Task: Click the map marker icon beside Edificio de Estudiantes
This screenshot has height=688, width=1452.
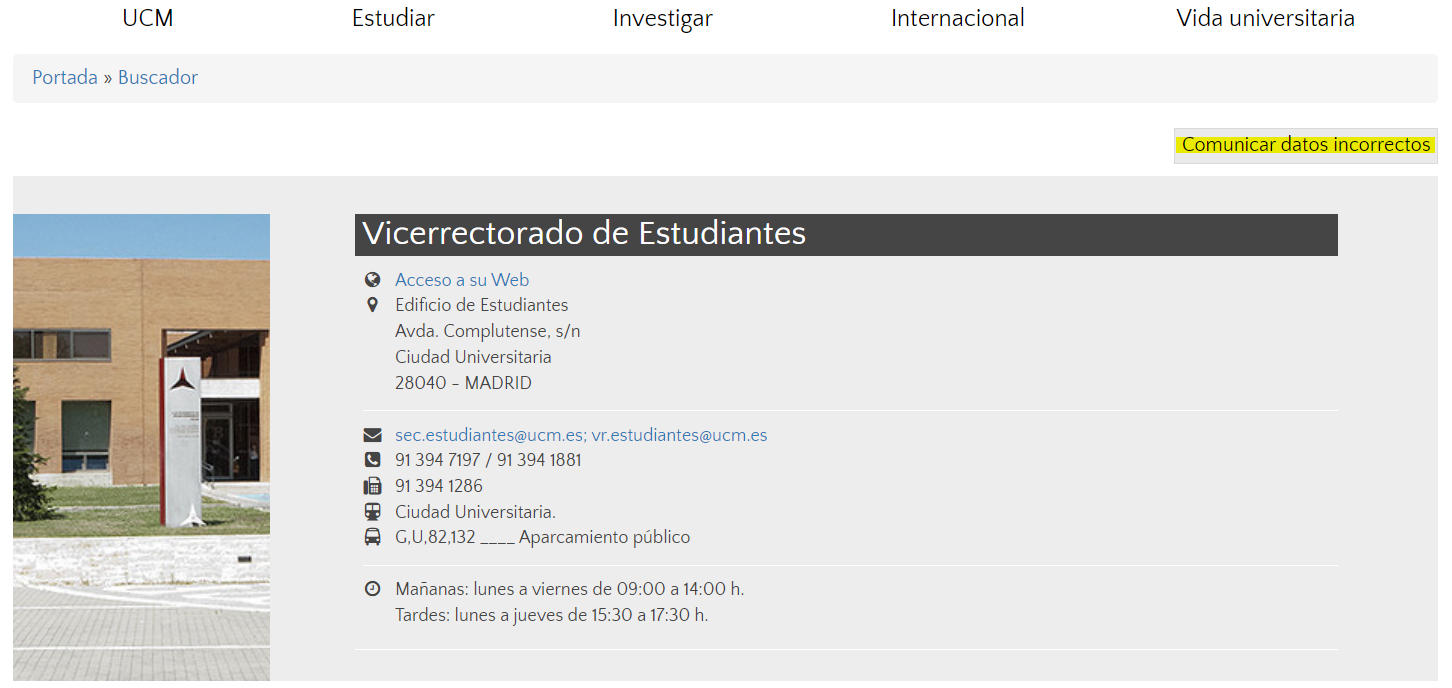Action: (373, 305)
